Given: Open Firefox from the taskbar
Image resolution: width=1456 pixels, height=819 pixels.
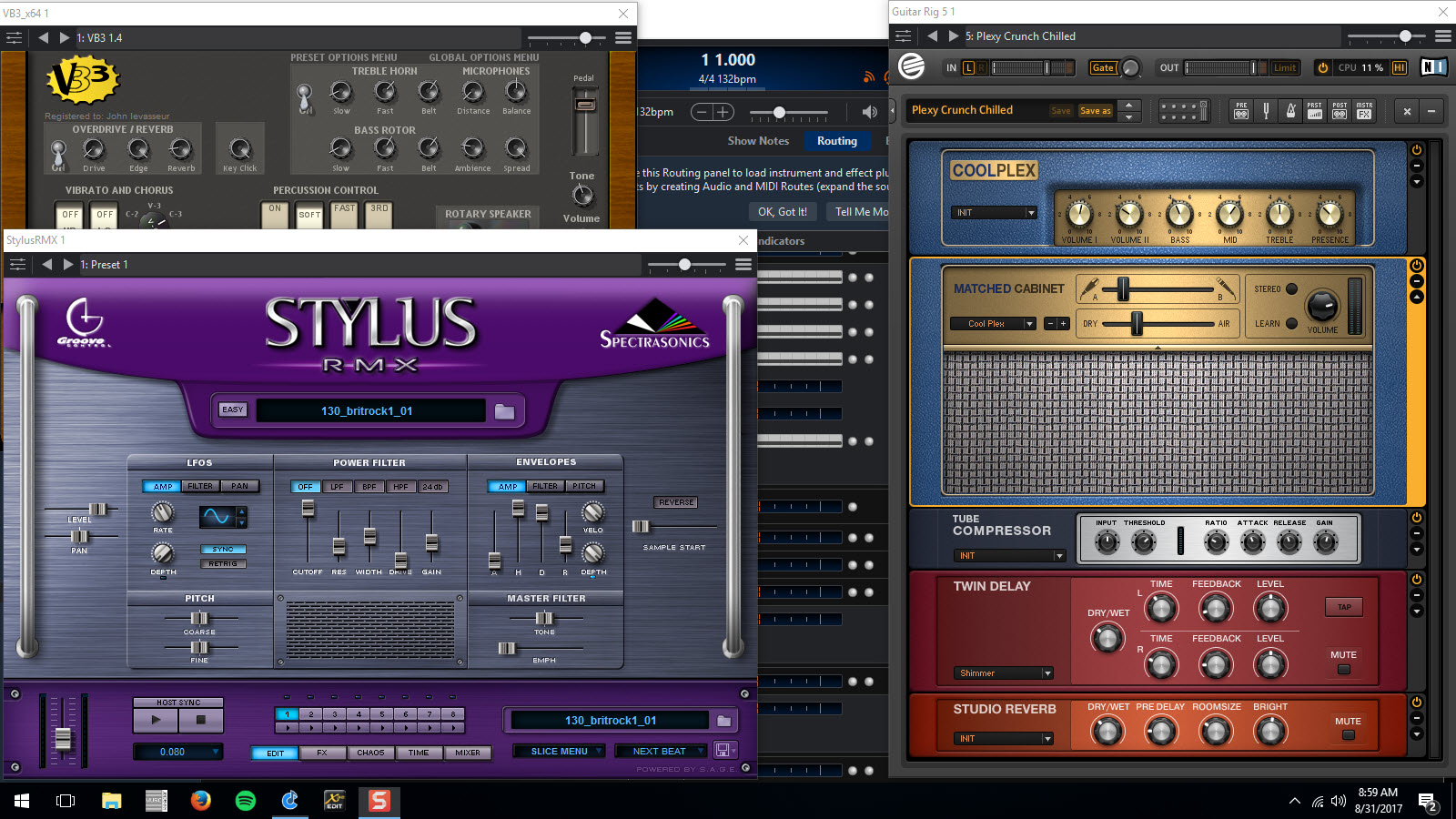Looking at the screenshot, I should pyautogui.click(x=200, y=801).
